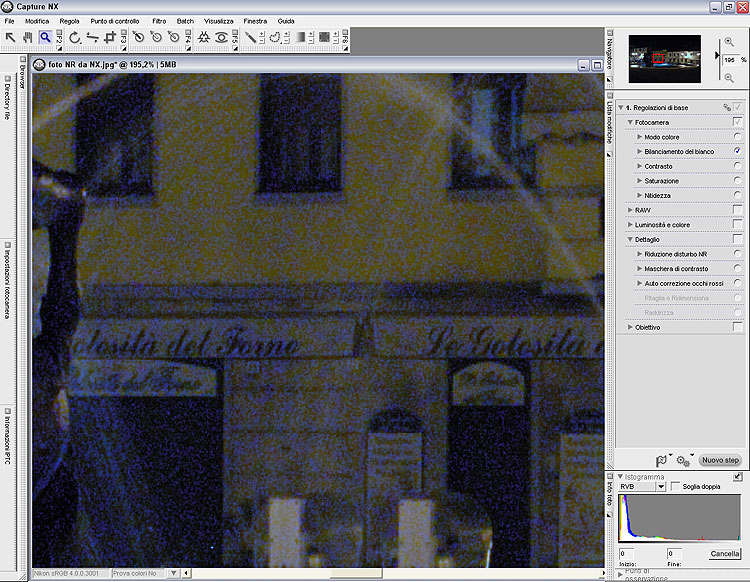Viewport: 750px width, 582px height.
Task: Select the Hand pan tool
Action: tap(27, 37)
